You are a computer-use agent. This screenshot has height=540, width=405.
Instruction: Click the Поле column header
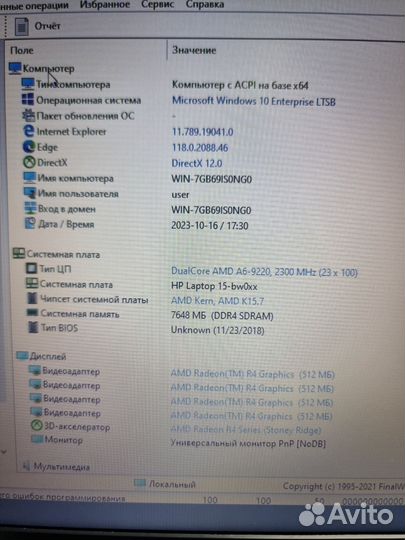pos(22,51)
